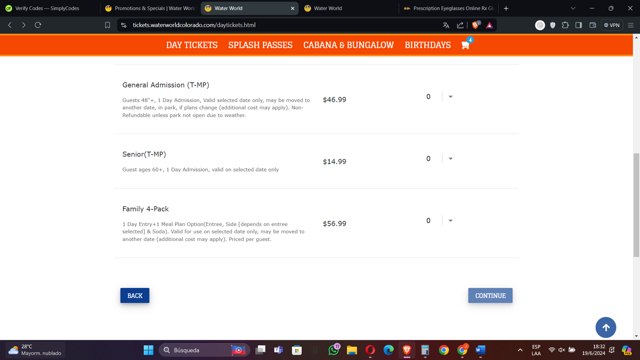640x360 pixels.
Task: Open Brave Shields lion icon
Action: 476,25
